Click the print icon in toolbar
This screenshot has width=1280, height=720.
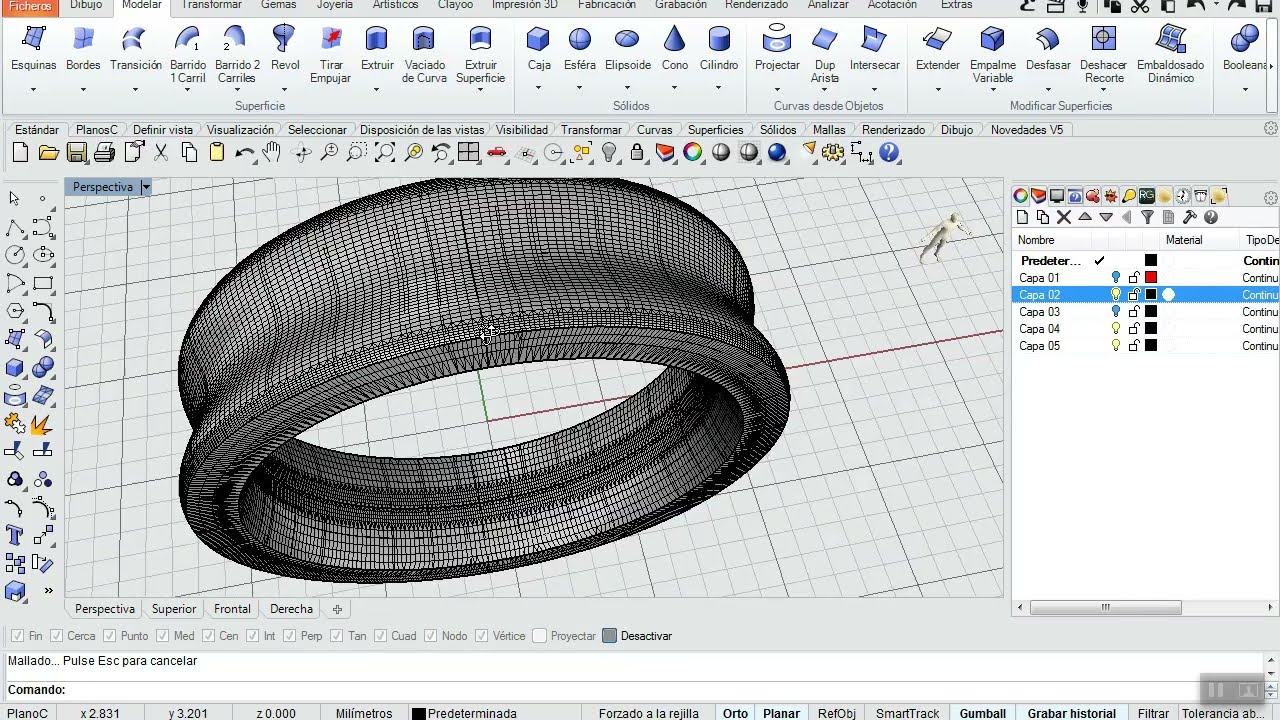pyautogui.click(x=104, y=153)
